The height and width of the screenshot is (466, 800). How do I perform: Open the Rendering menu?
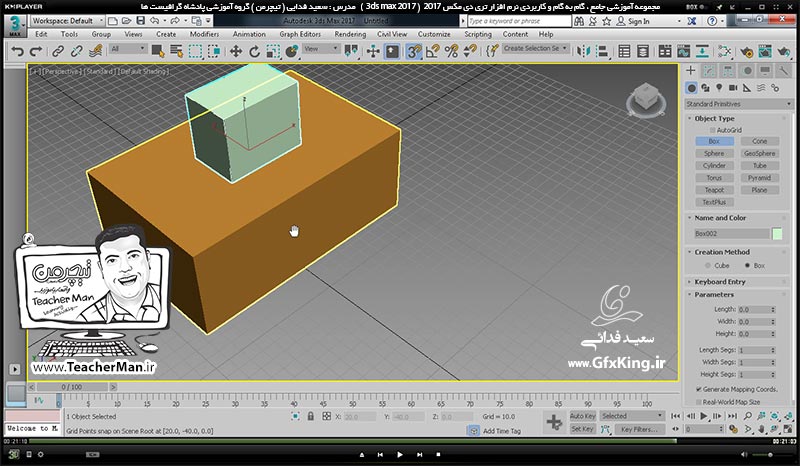350,34
